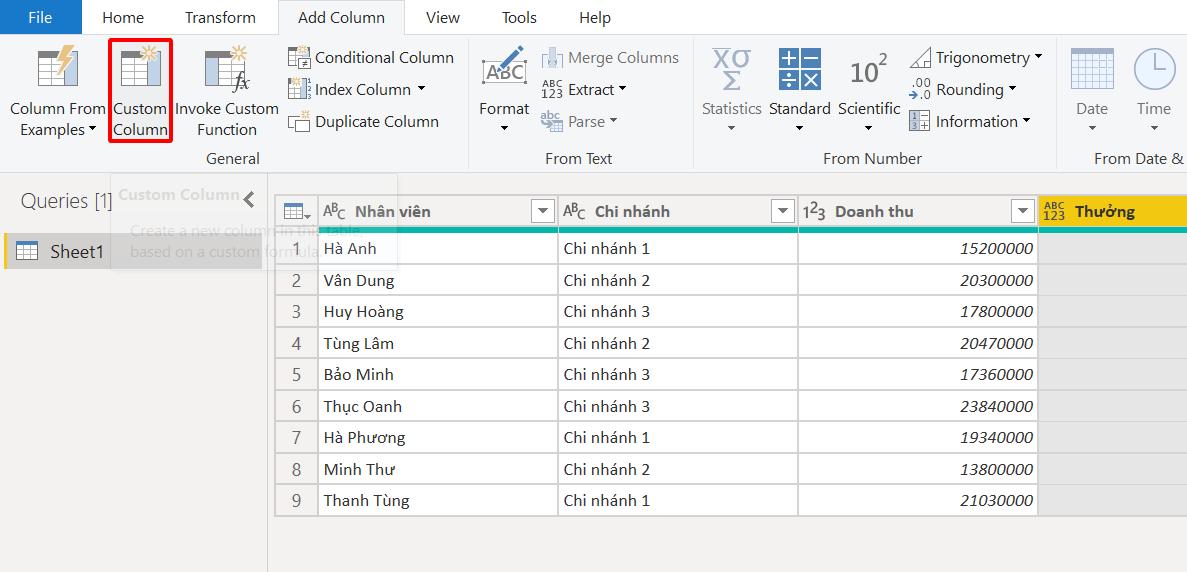Select the Sheet1 query
This screenshot has width=1187, height=572.
point(133,252)
